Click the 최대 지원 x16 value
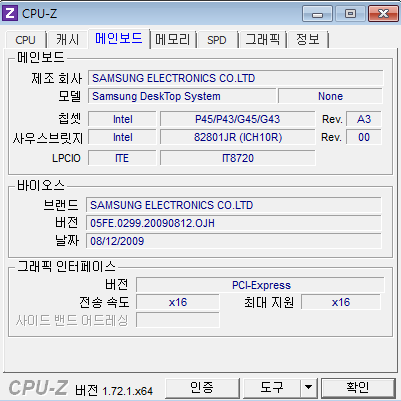This screenshot has width=401, height=401. [341, 302]
